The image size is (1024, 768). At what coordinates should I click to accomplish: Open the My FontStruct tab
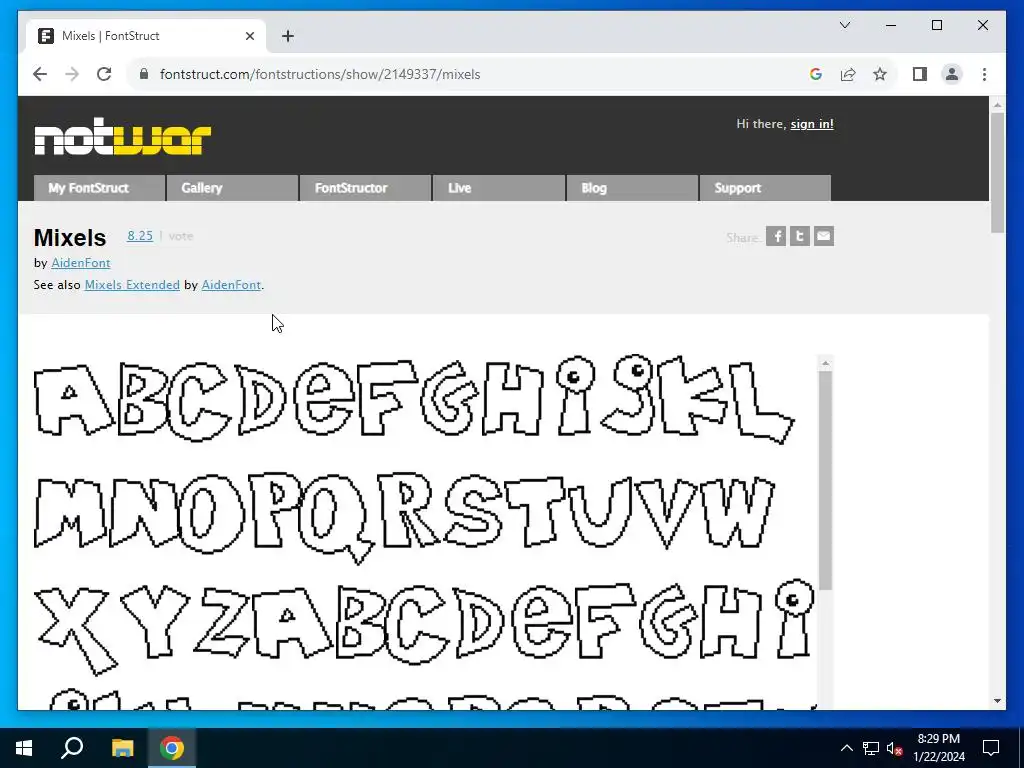pyautogui.click(x=99, y=188)
